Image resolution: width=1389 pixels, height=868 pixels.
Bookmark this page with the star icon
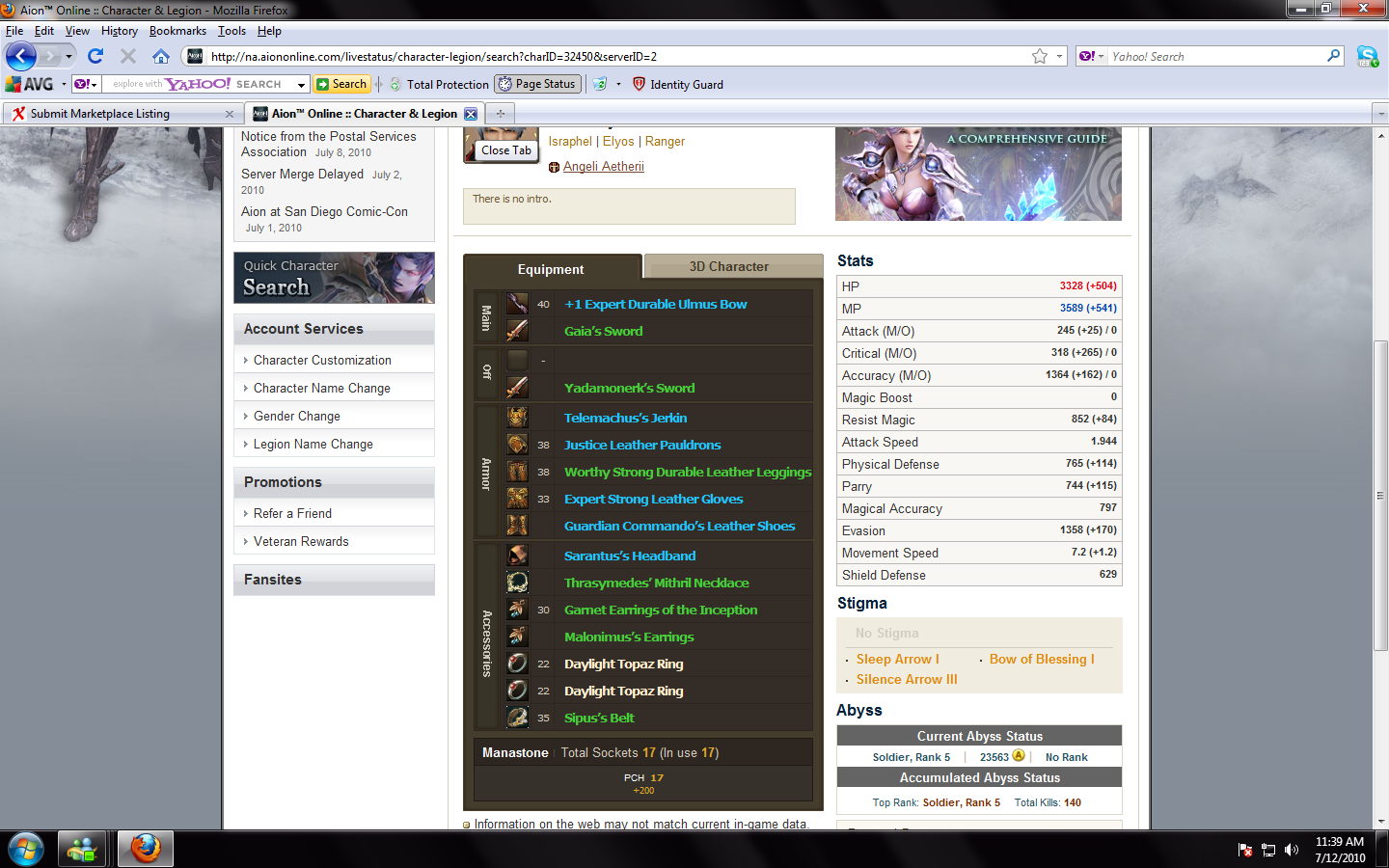pyautogui.click(x=1040, y=56)
